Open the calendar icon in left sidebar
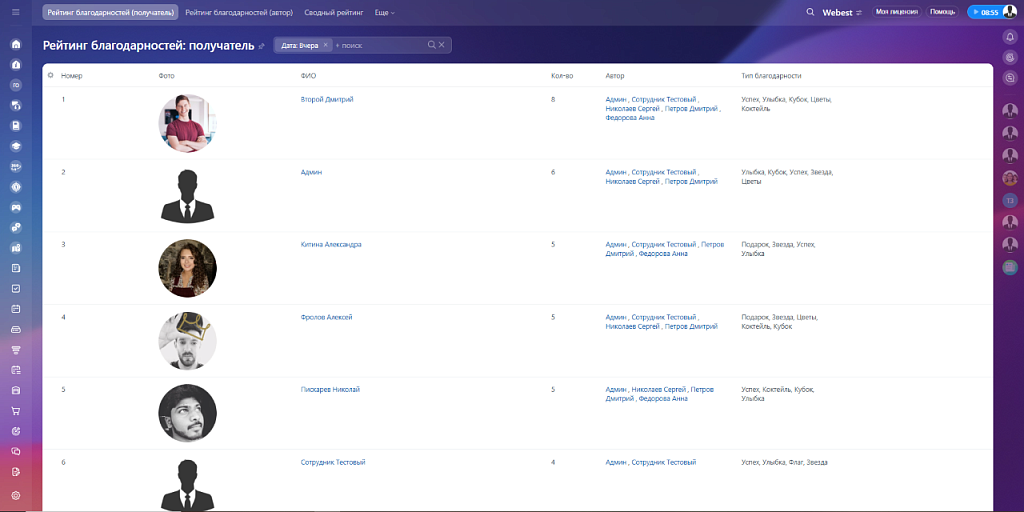 pyautogui.click(x=15, y=309)
